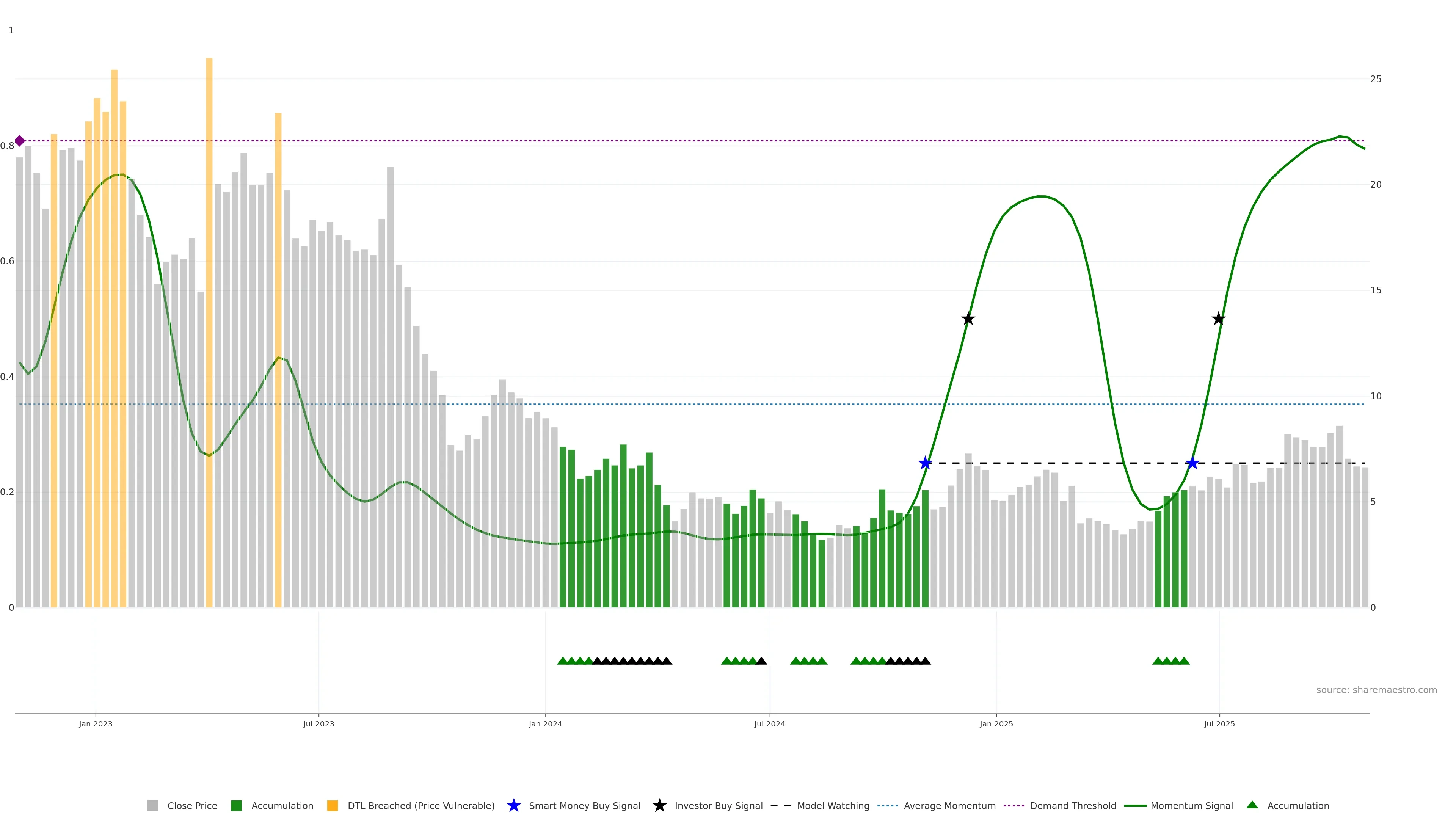The height and width of the screenshot is (819, 1456).
Task: Click the Jan 2024 axis label
Action: click(x=546, y=724)
